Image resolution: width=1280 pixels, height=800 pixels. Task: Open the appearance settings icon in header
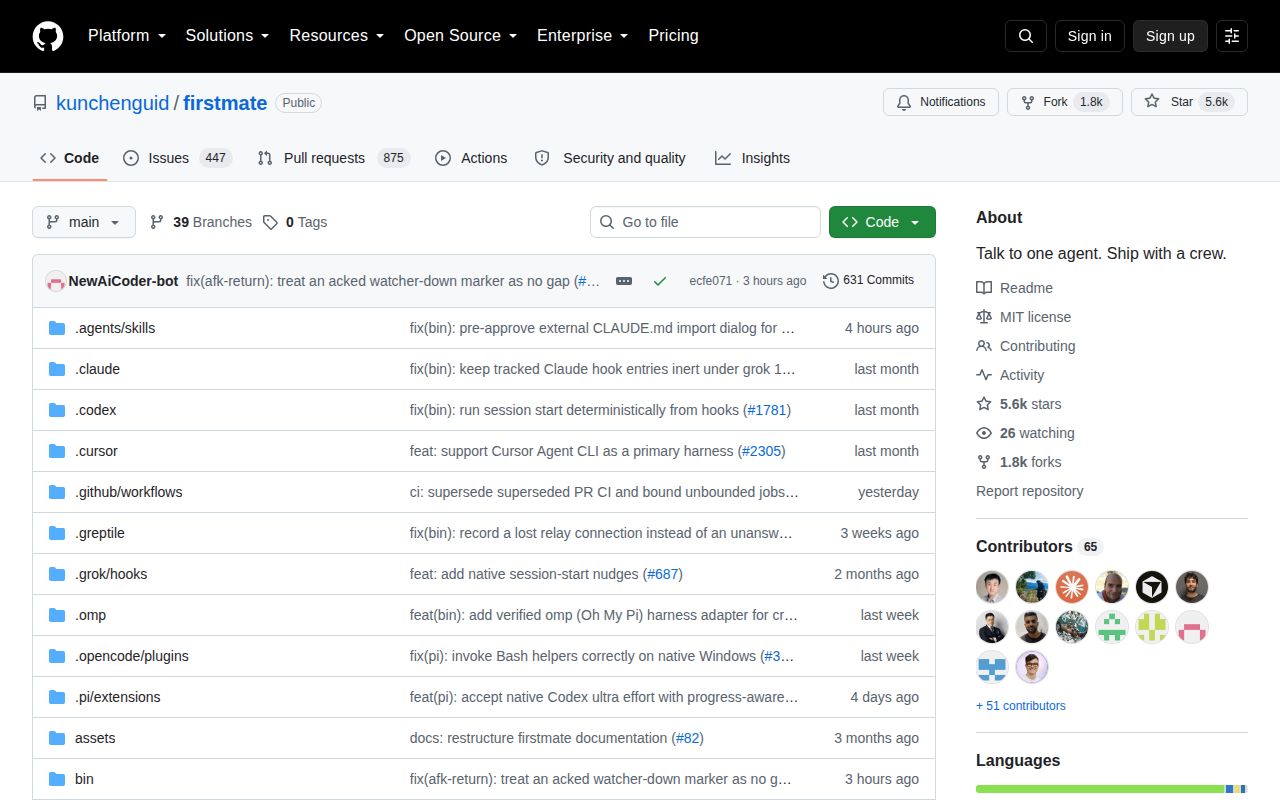click(x=1232, y=36)
